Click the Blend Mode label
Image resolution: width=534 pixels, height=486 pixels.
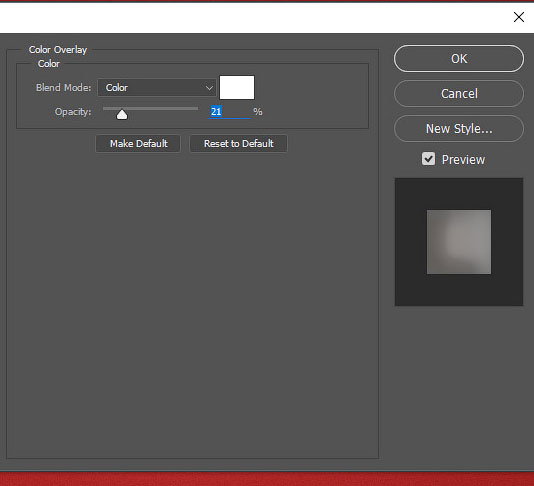(x=64, y=88)
